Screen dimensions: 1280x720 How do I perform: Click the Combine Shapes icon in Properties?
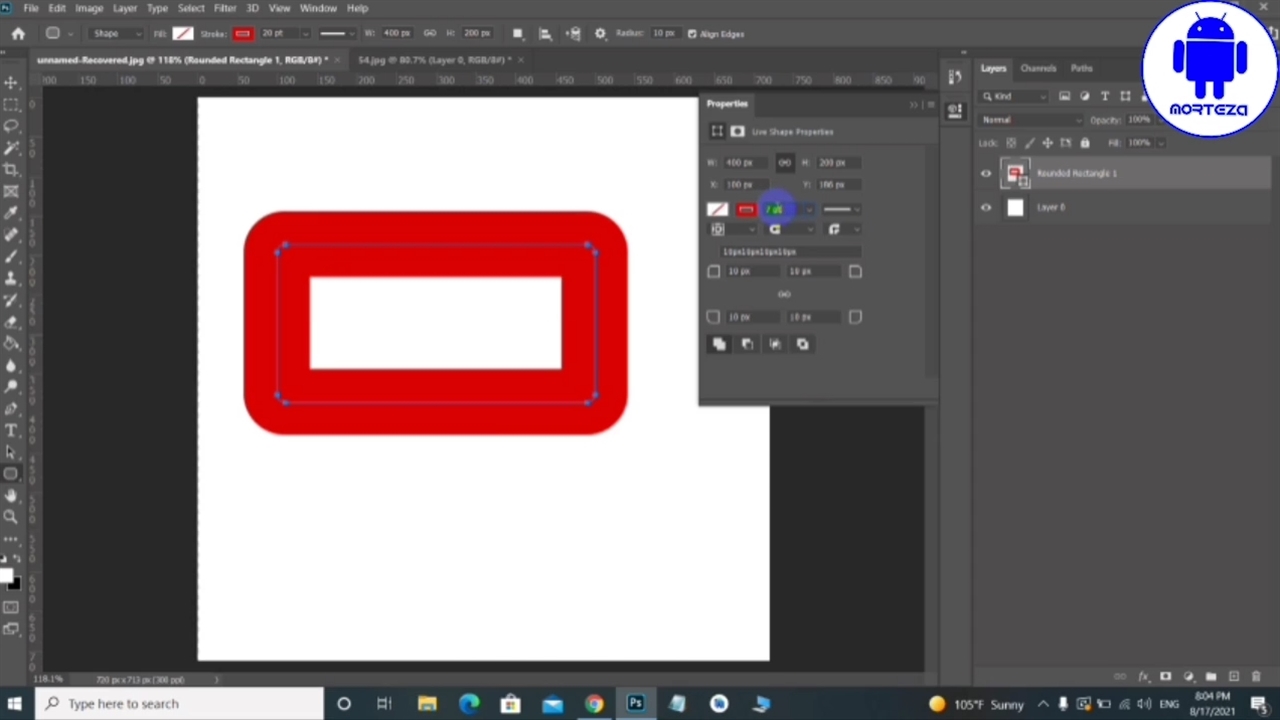718,344
